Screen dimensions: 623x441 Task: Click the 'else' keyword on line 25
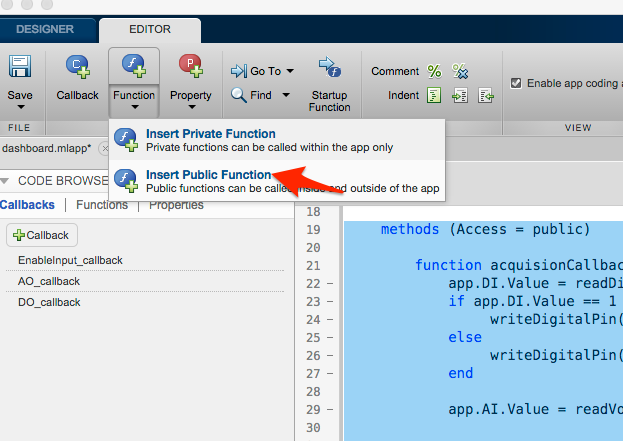[465, 337]
